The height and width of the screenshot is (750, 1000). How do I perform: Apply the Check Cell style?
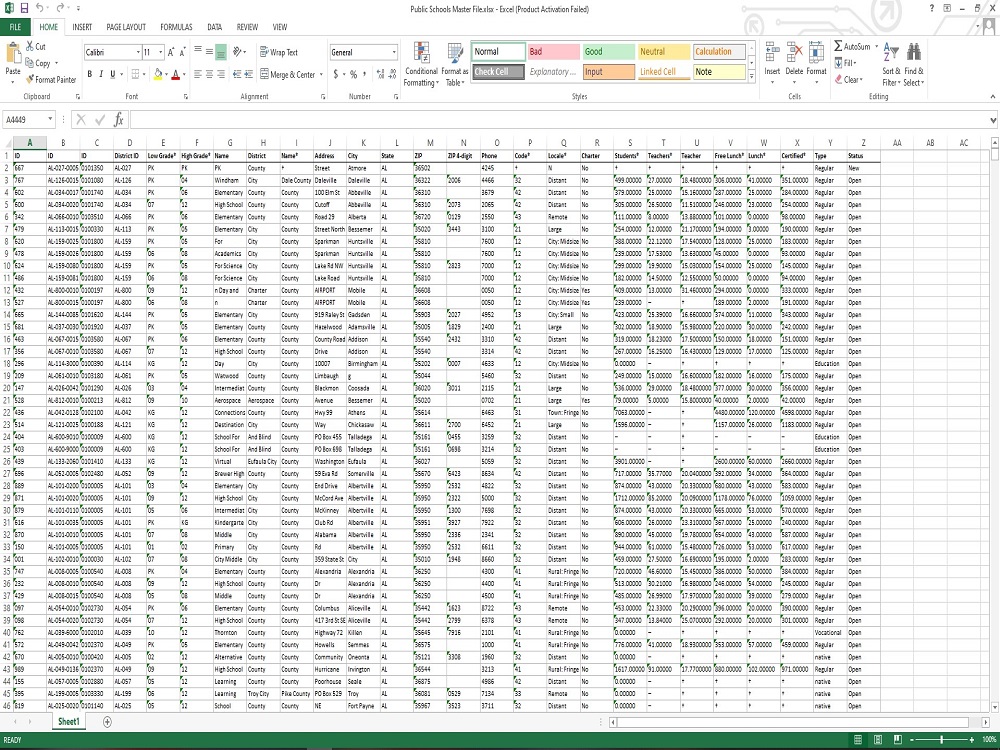tap(499, 72)
